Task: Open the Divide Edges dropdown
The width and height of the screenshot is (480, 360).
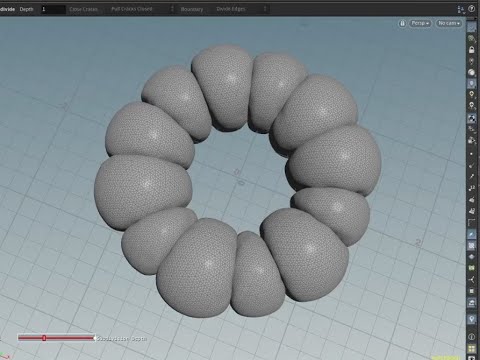Action: point(241,9)
